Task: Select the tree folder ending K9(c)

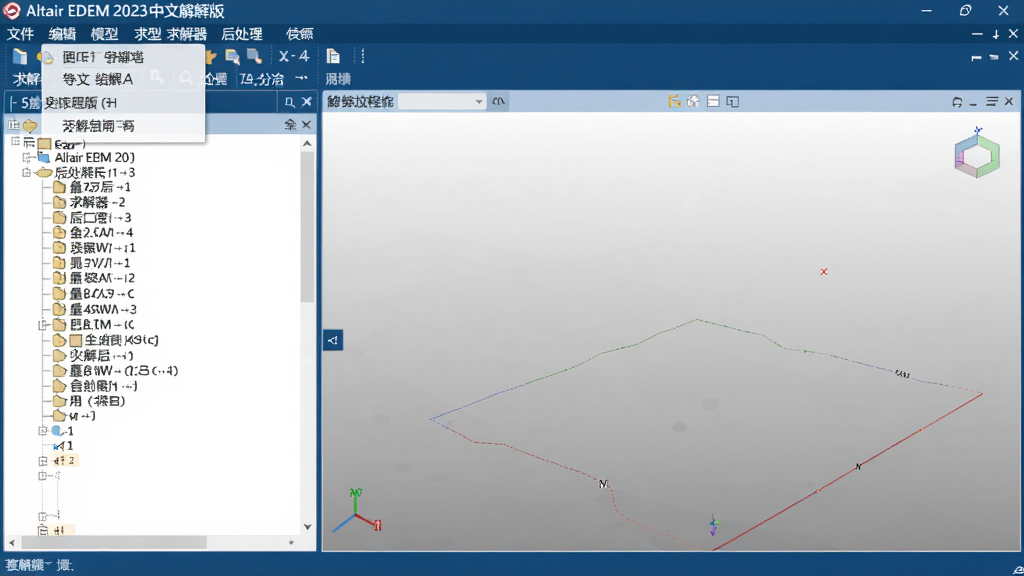Action: coord(121,340)
